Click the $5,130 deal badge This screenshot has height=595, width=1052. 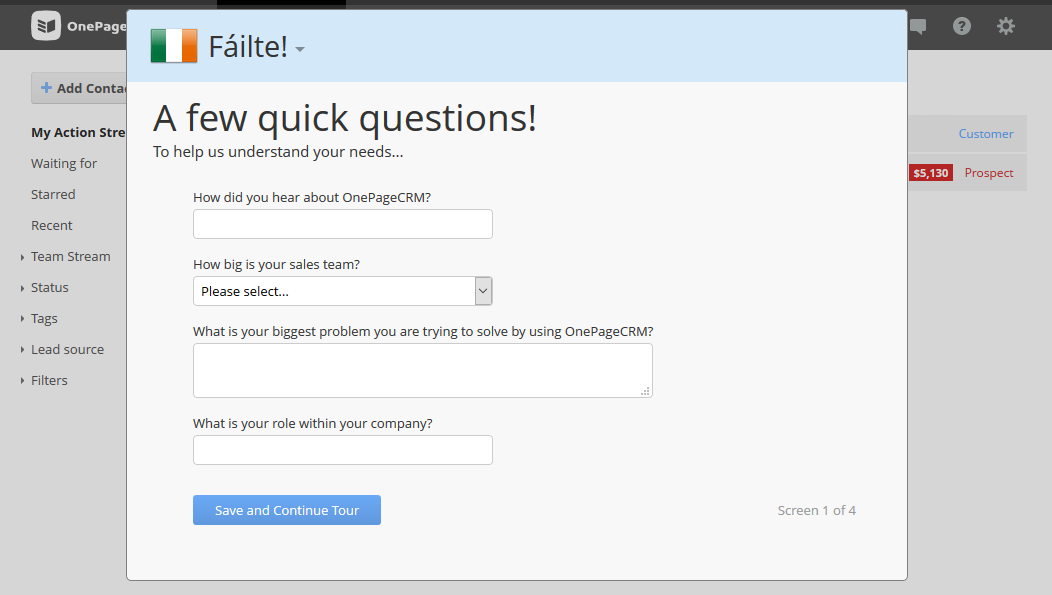[931, 173]
